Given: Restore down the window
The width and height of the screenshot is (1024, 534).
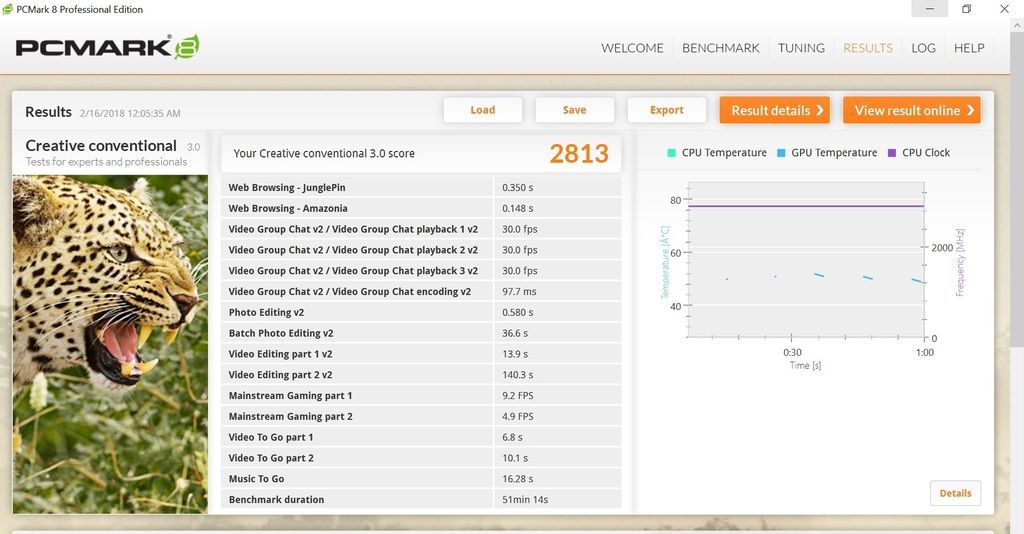Looking at the screenshot, I should click(966, 9).
